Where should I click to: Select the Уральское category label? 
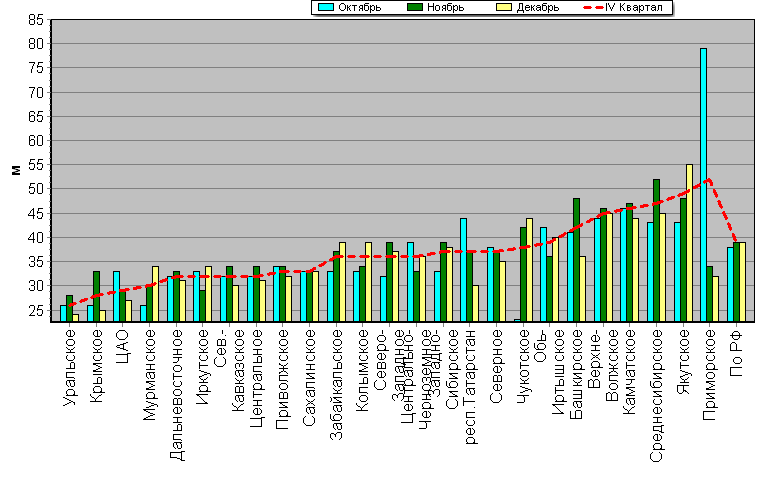pyautogui.click(x=70, y=368)
